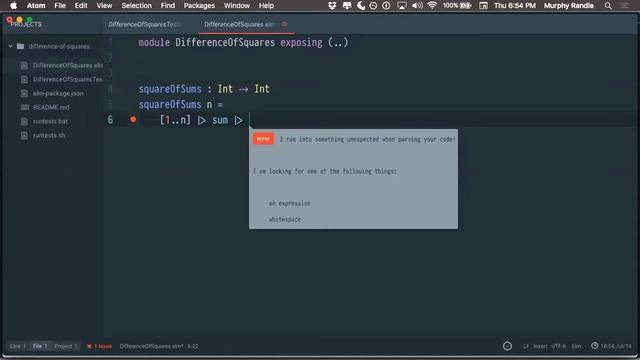The width and height of the screenshot is (640, 360).
Task: Click the squareOfSums type annotation line
Action: 204,89
